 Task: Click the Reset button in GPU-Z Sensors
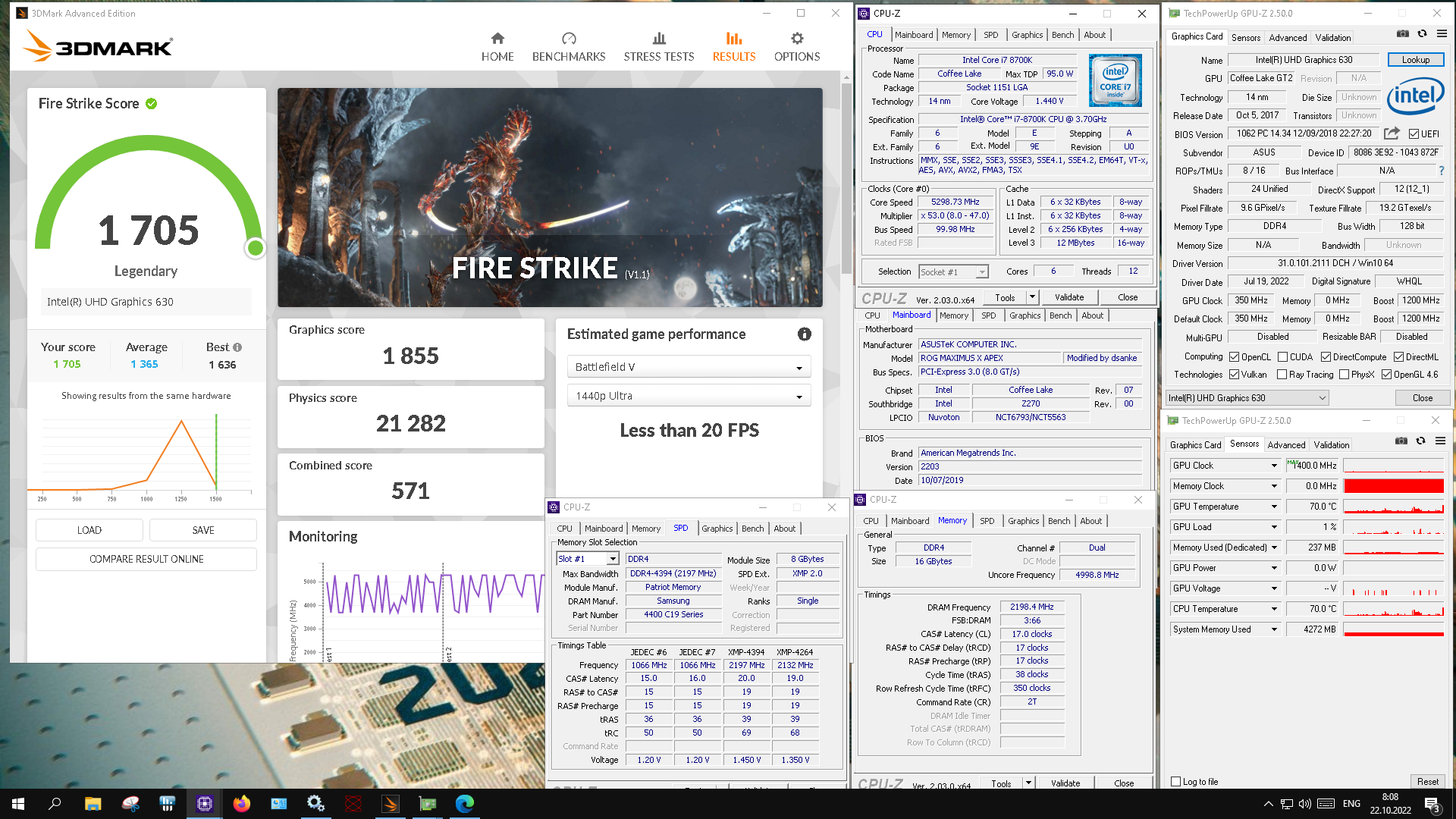click(1428, 782)
